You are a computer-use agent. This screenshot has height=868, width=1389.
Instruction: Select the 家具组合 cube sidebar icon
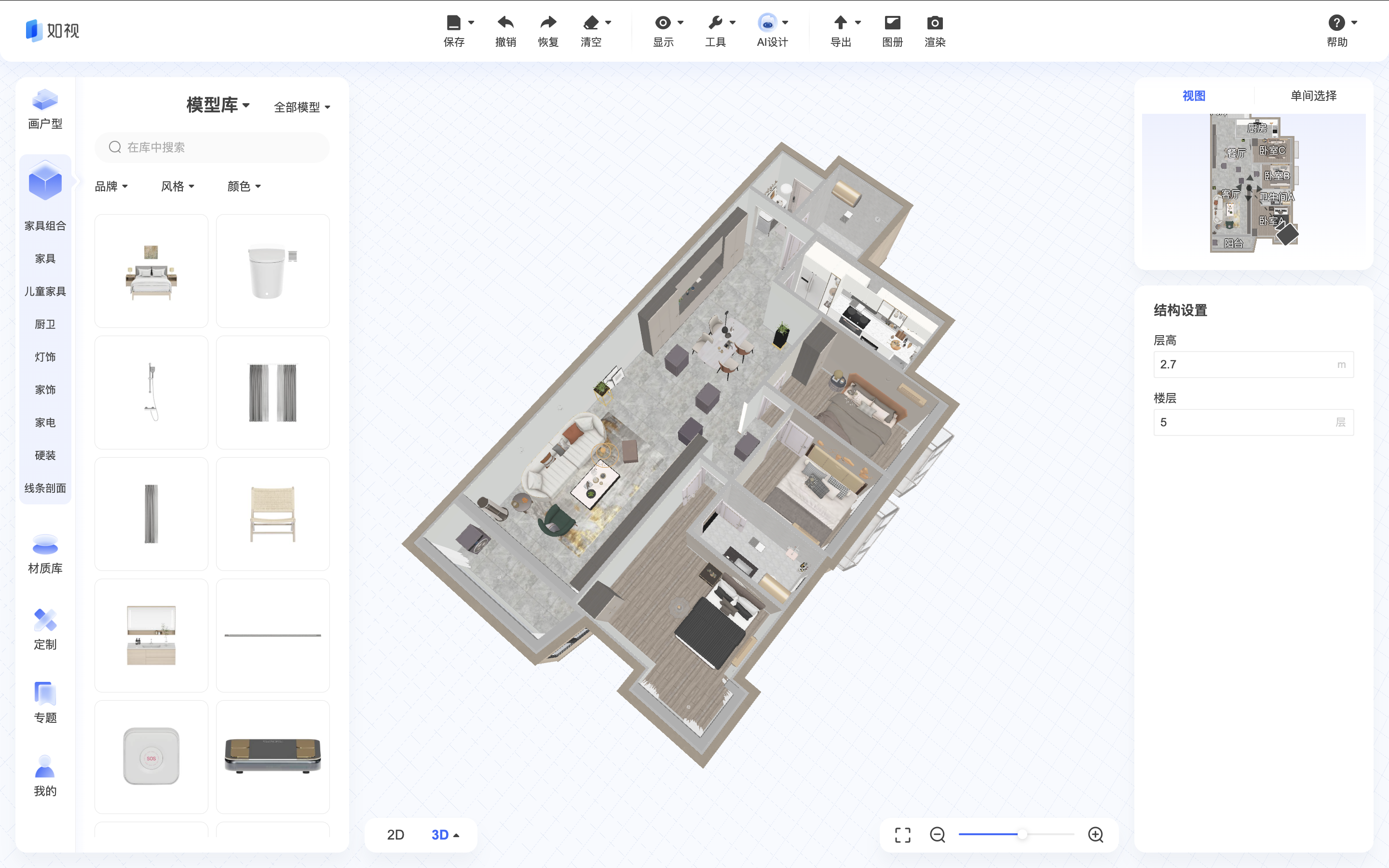pos(45,181)
